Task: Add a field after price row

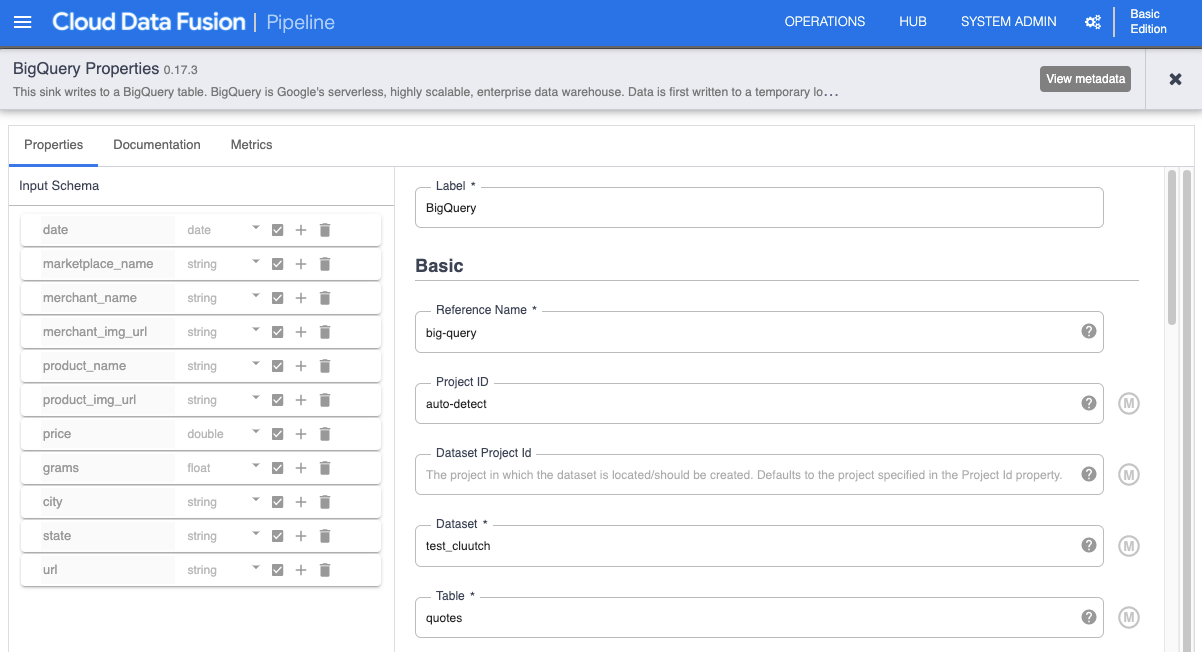Action: 301,434
